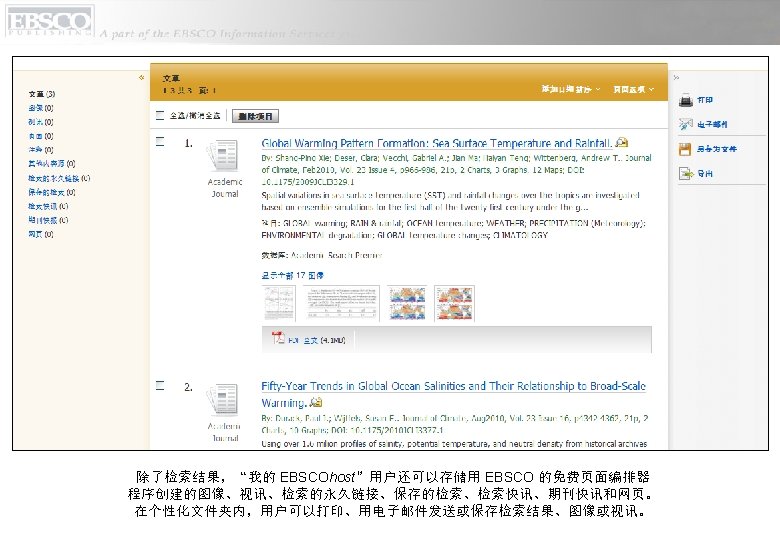Click the floppy disk save-as-file icon
780x540 pixels.
685,149
